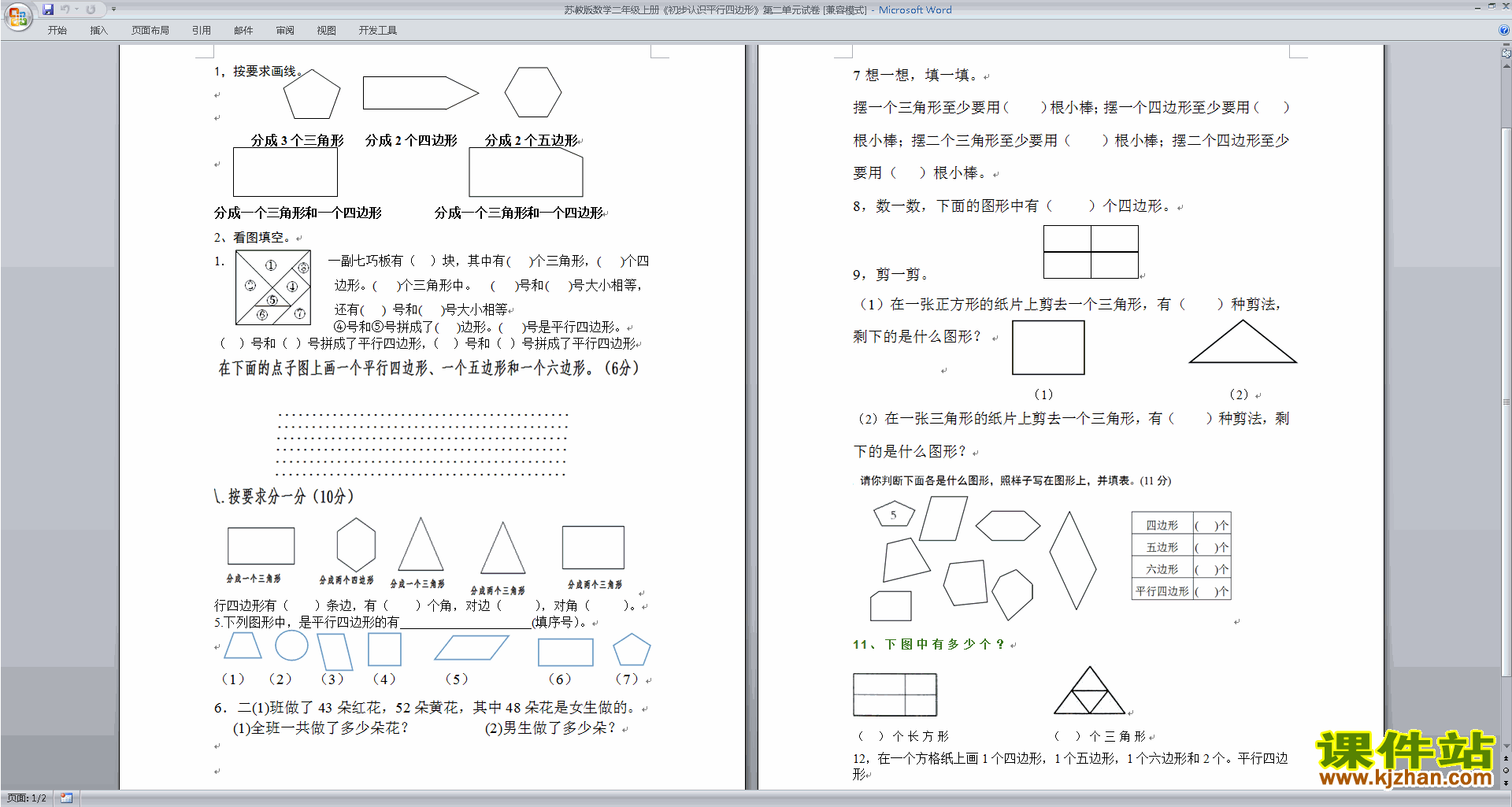Click the text 9，剪一剪
1512x807 pixels.
point(891,274)
